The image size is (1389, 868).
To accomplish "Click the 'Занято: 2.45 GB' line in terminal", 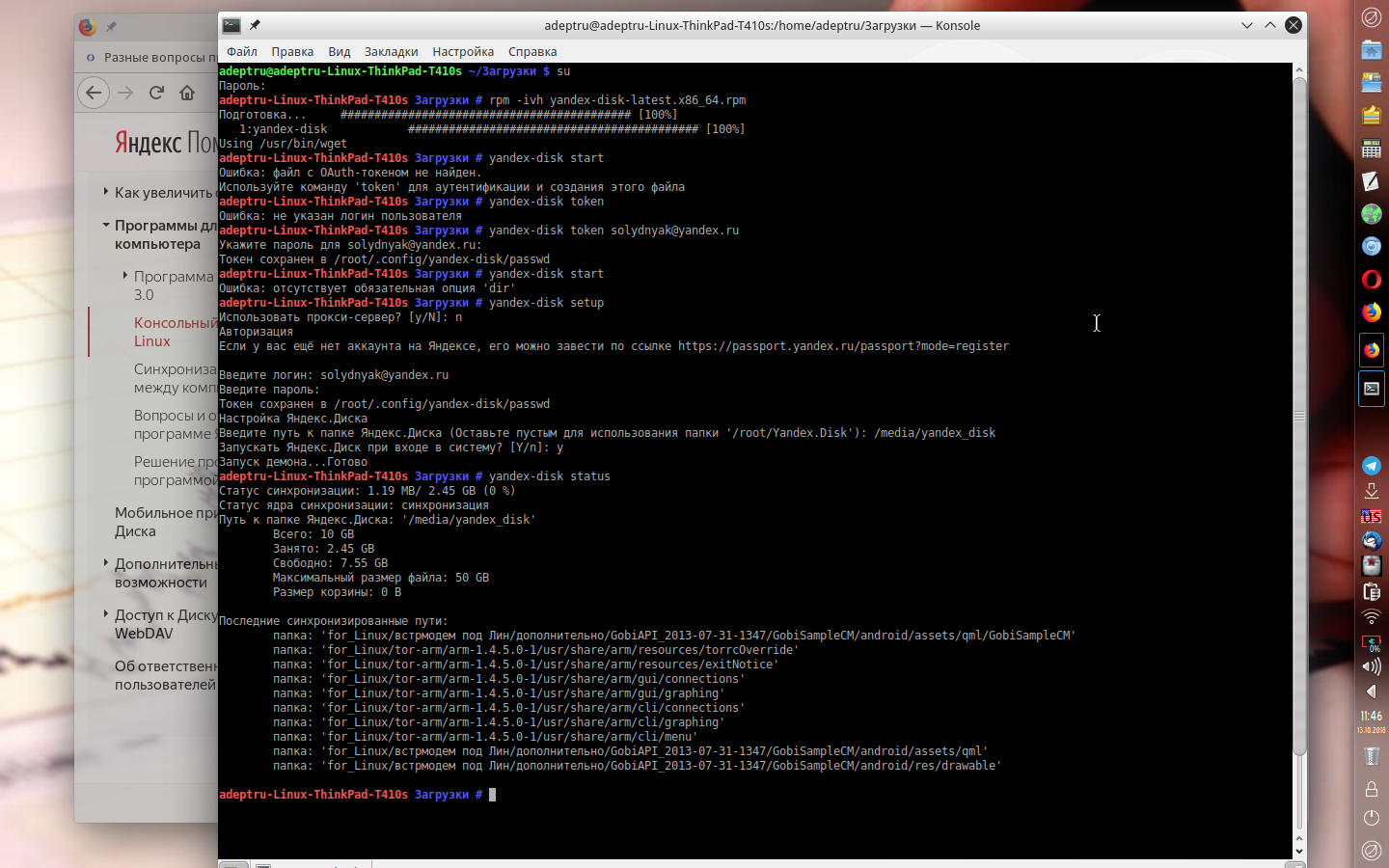I will click(323, 549).
